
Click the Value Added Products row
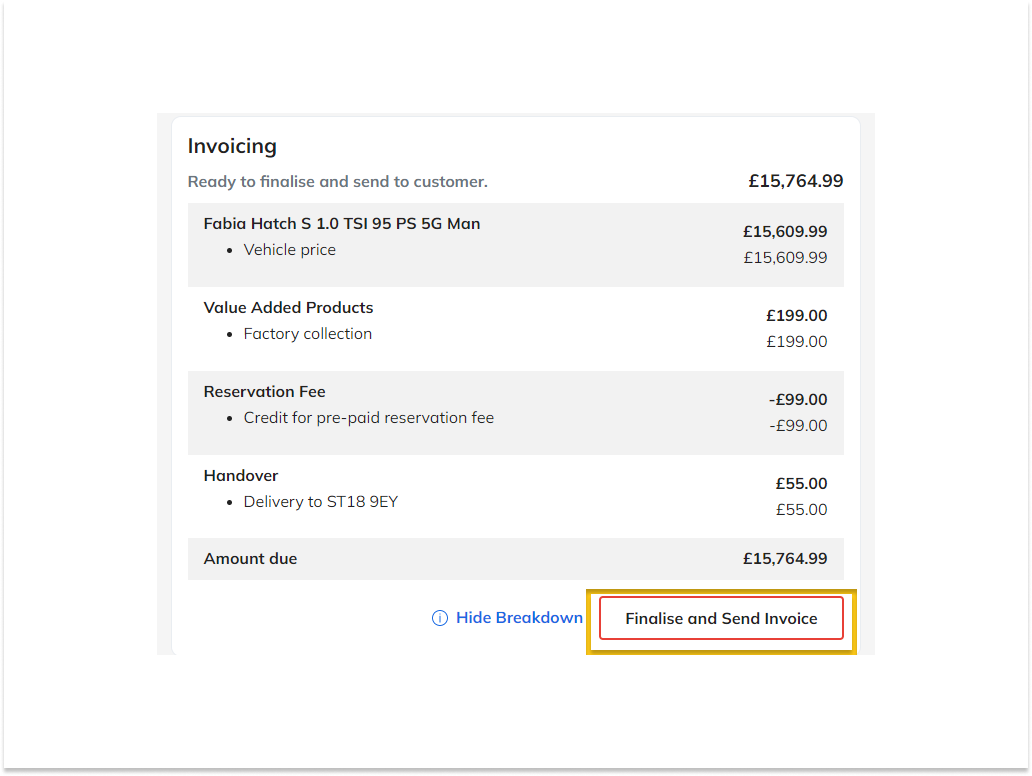(x=288, y=307)
